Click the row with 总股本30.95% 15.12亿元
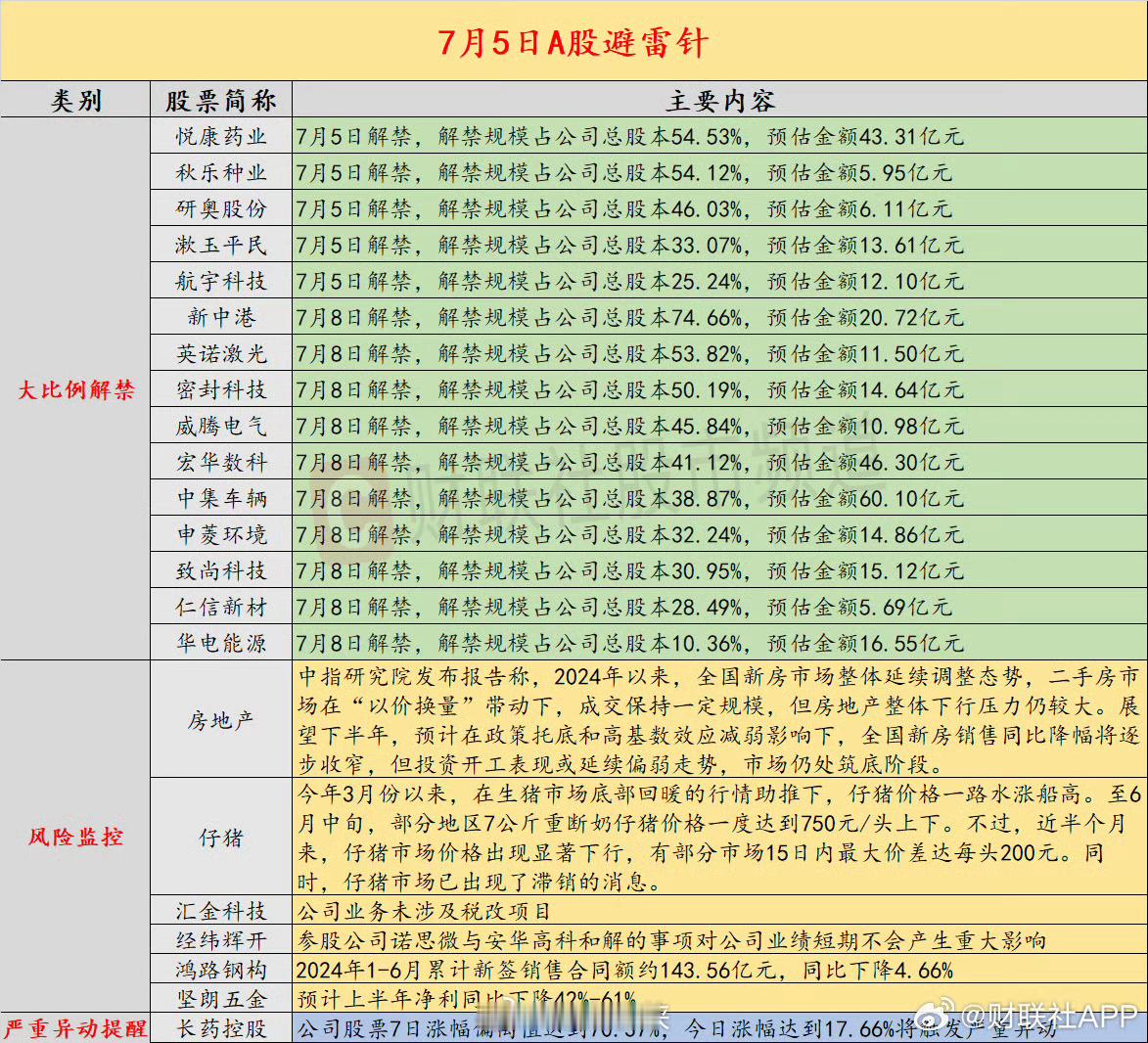 (x=719, y=570)
